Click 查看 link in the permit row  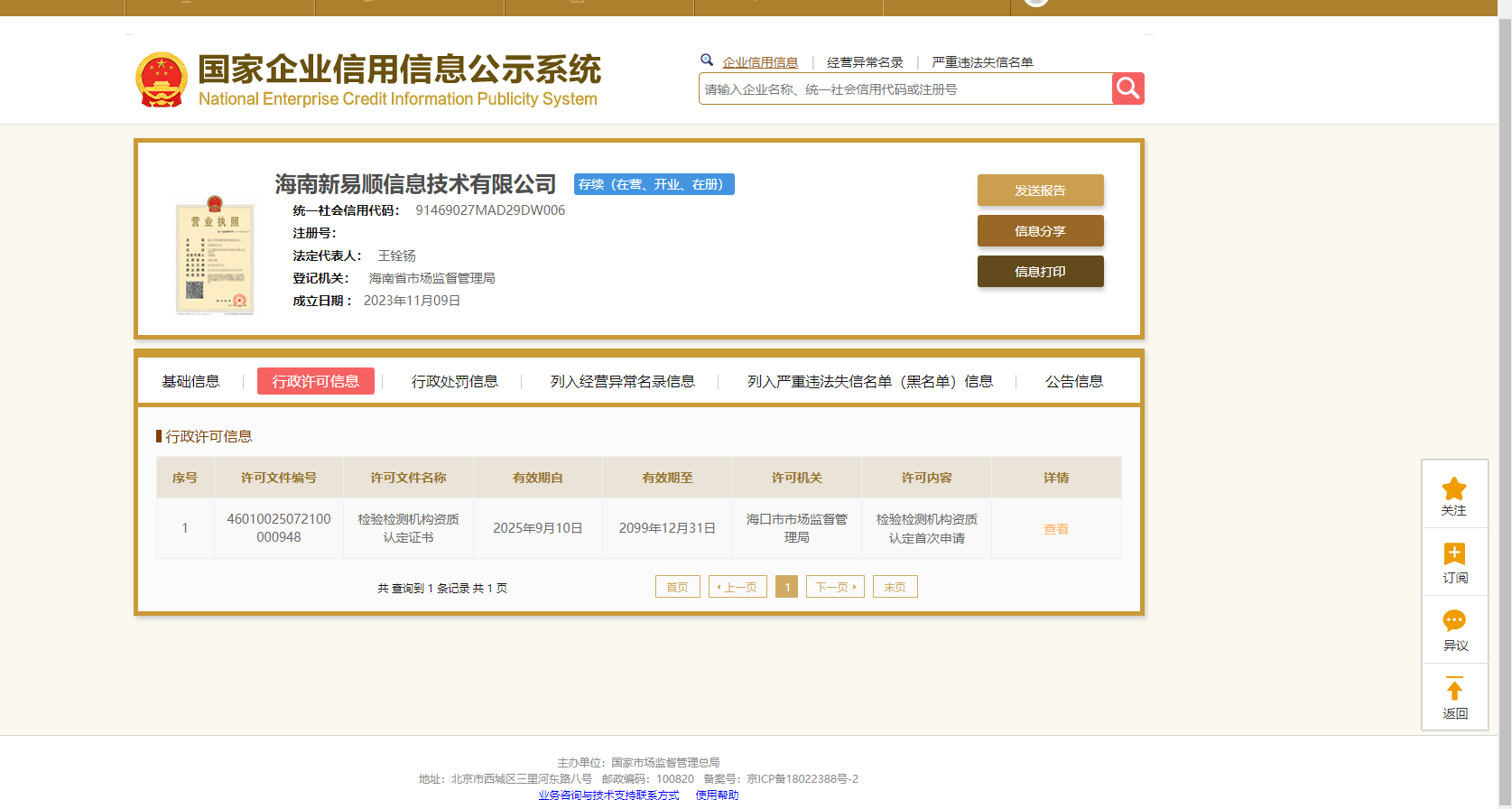point(1055,529)
